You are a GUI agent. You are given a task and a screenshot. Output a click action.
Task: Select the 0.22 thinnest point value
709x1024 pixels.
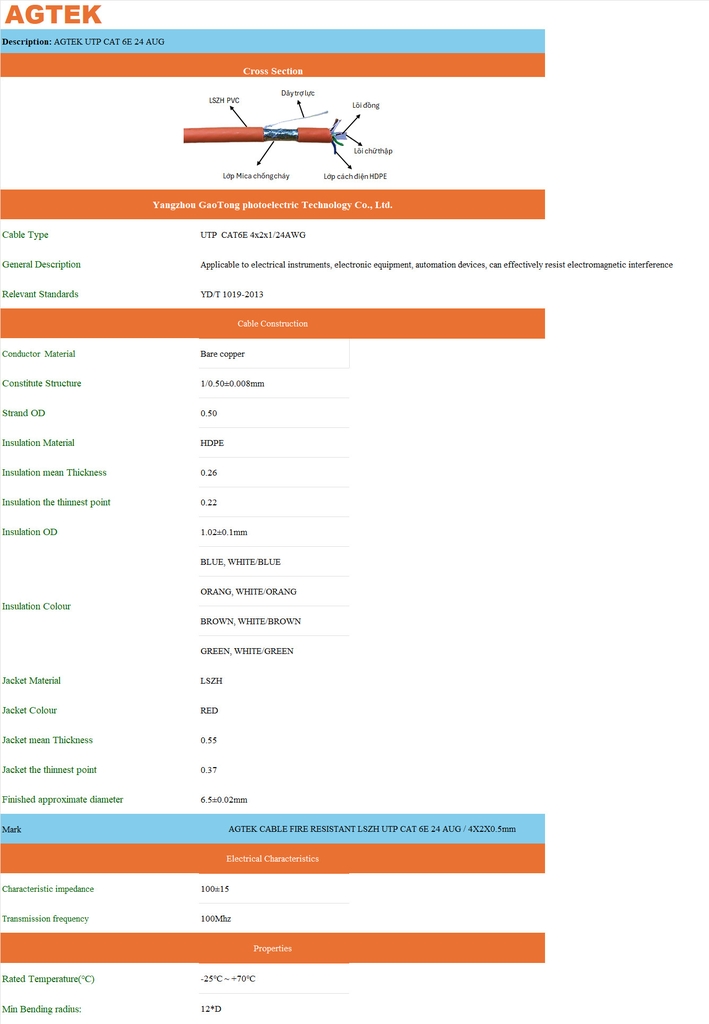point(209,502)
